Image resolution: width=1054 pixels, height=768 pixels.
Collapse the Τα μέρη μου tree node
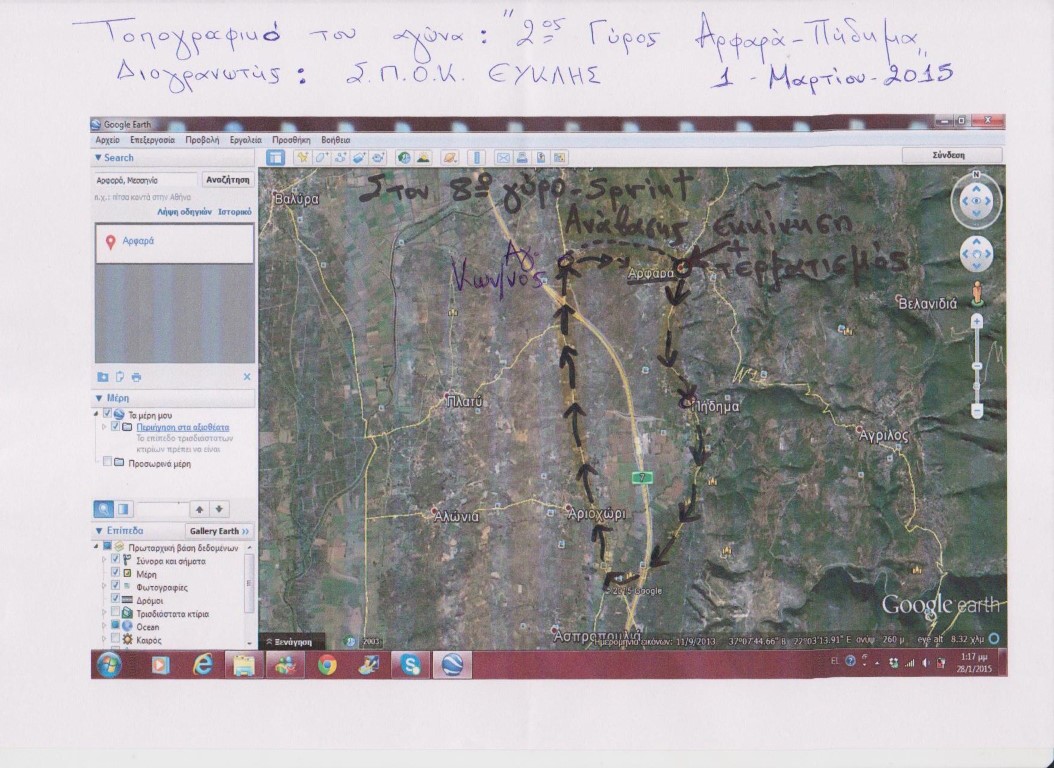point(97,414)
